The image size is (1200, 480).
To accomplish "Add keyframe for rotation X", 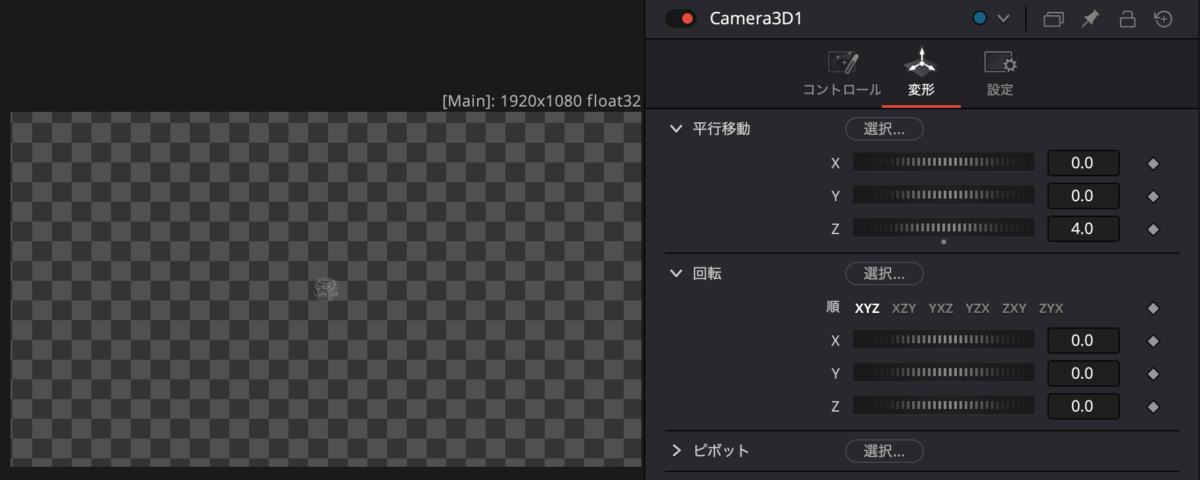I will tap(1152, 341).
